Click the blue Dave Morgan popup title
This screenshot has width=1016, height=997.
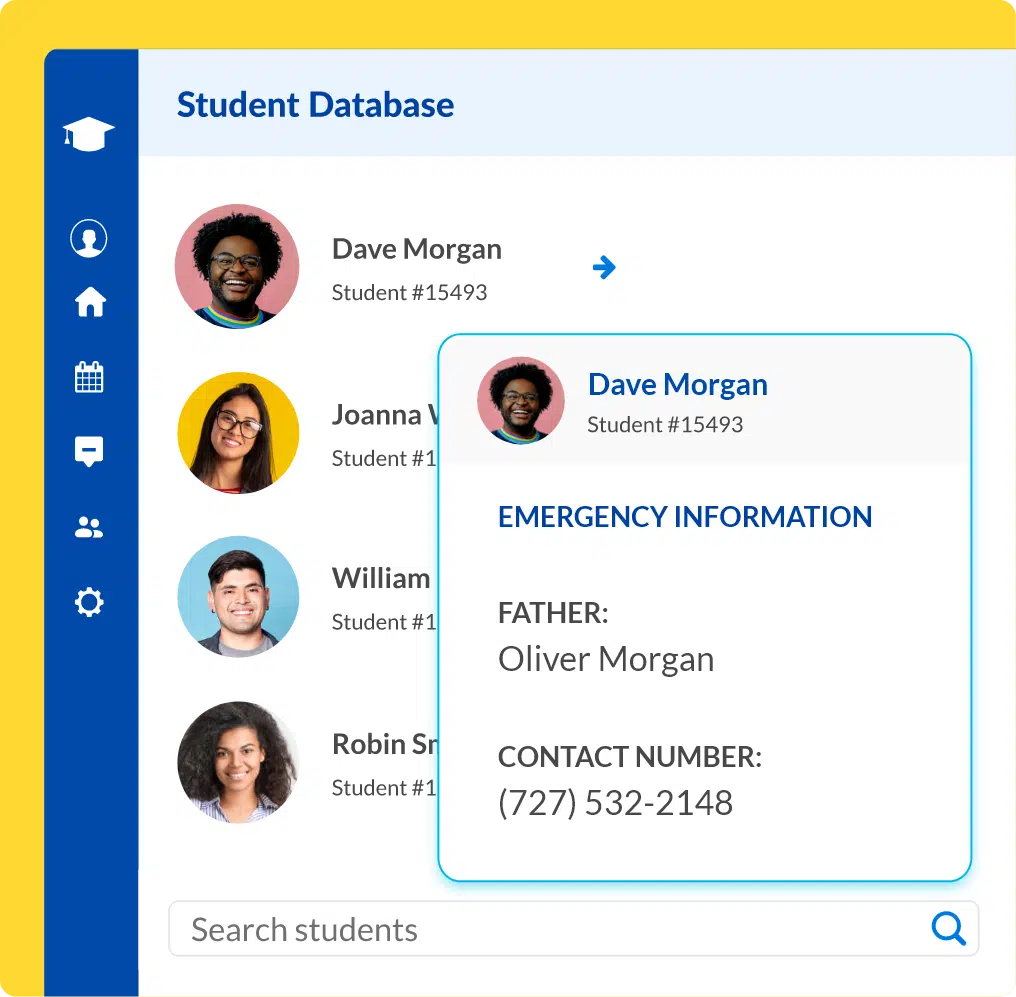coord(677,384)
